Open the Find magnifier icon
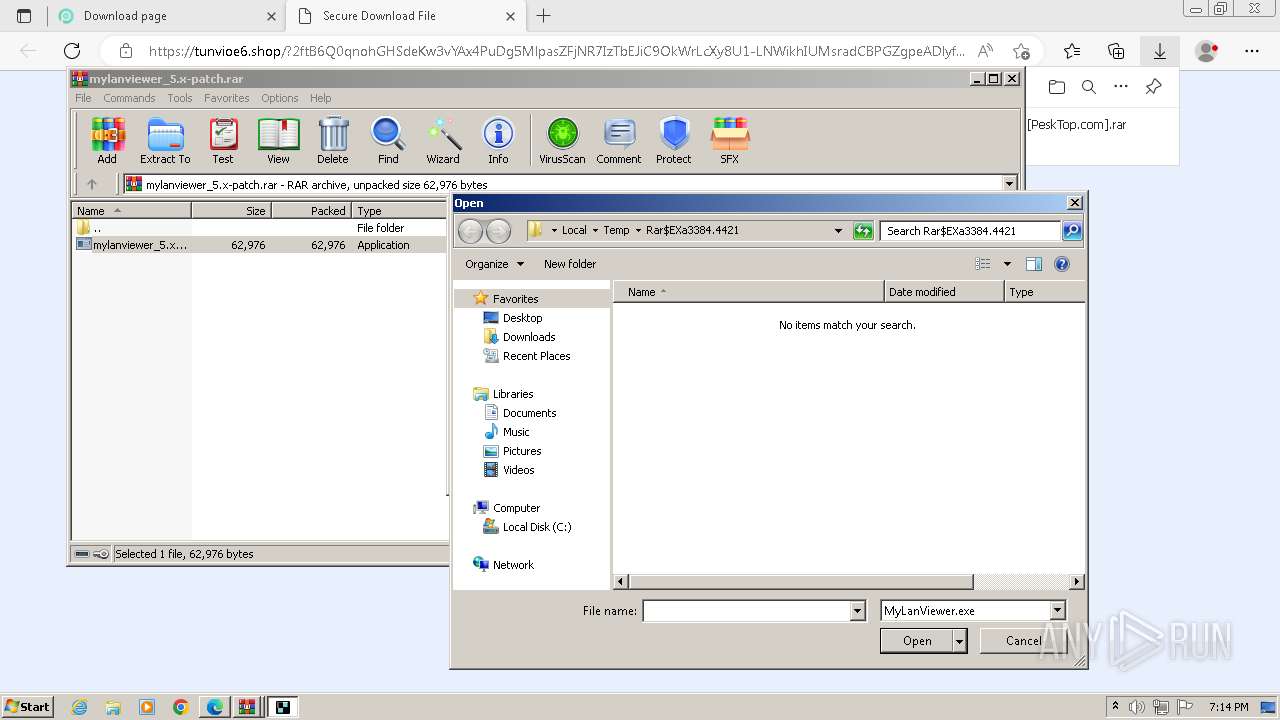Image resolution: width=1280 pixels, height=720 pixels. click(x=388, y=140)
